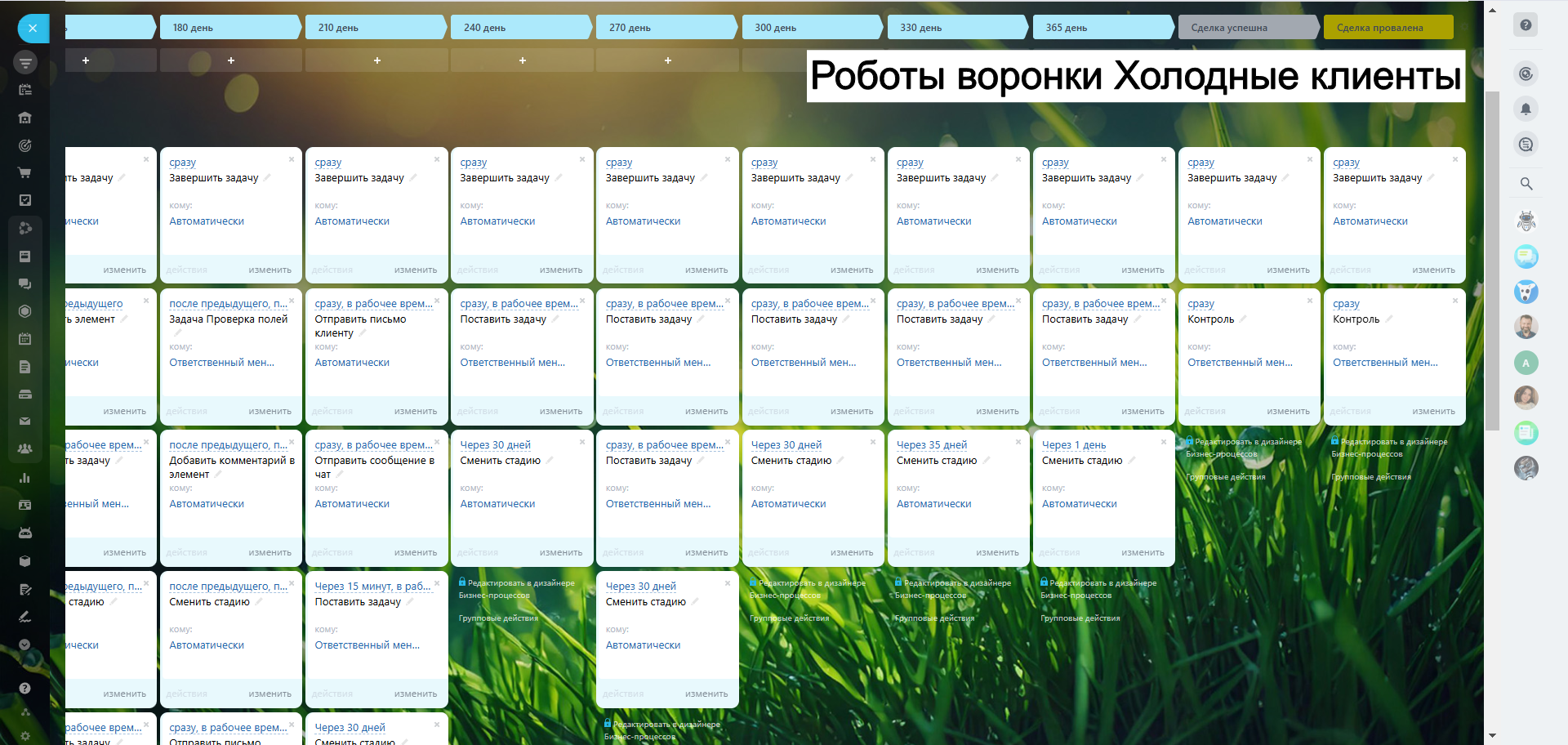This screenshot has width=1568, height=745.
Task: Open the search magnifier in the right panel
Action: 1526,184
